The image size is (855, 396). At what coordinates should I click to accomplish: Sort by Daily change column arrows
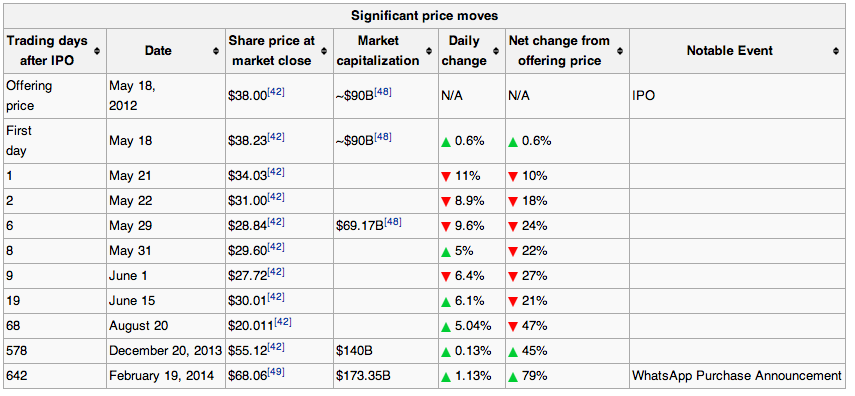click(496, 51)
